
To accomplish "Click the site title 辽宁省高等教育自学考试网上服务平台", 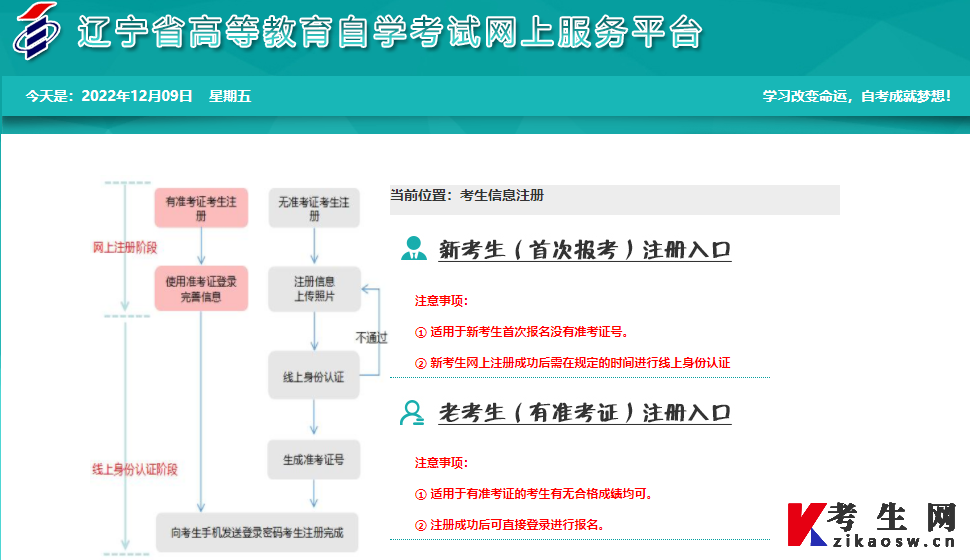I will tap(390, 32).
